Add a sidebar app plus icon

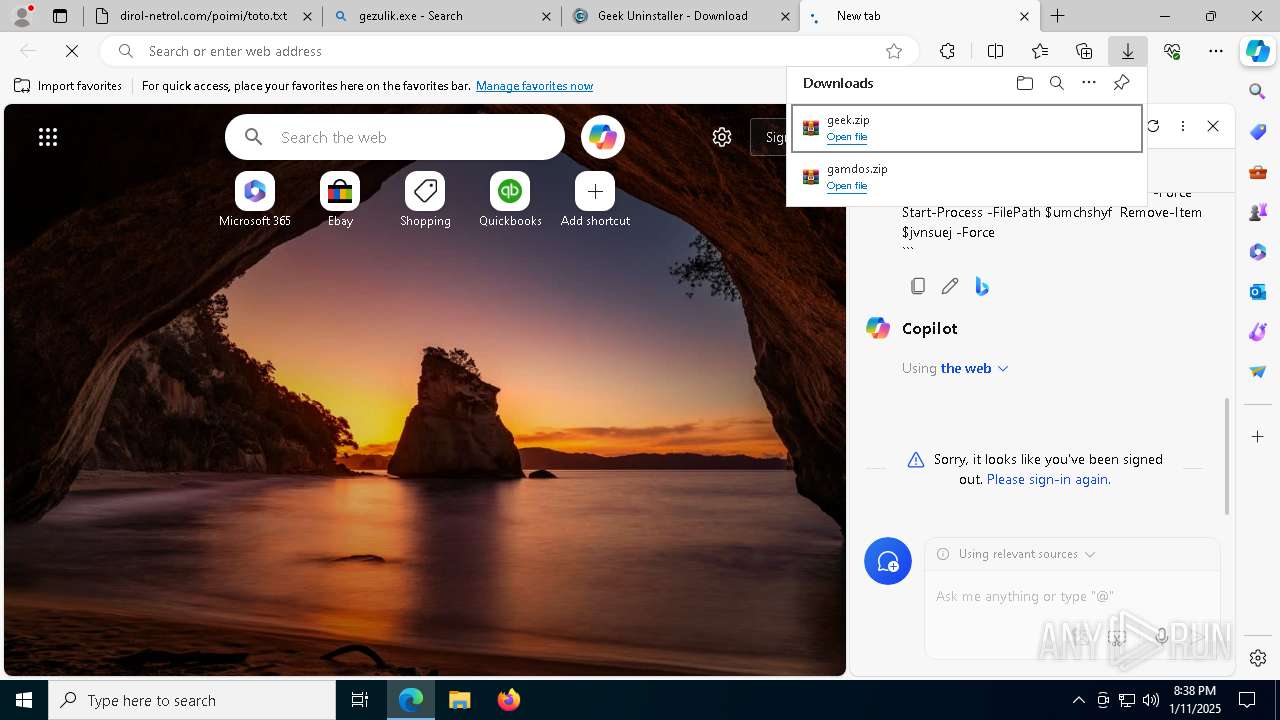[1258, 436]
